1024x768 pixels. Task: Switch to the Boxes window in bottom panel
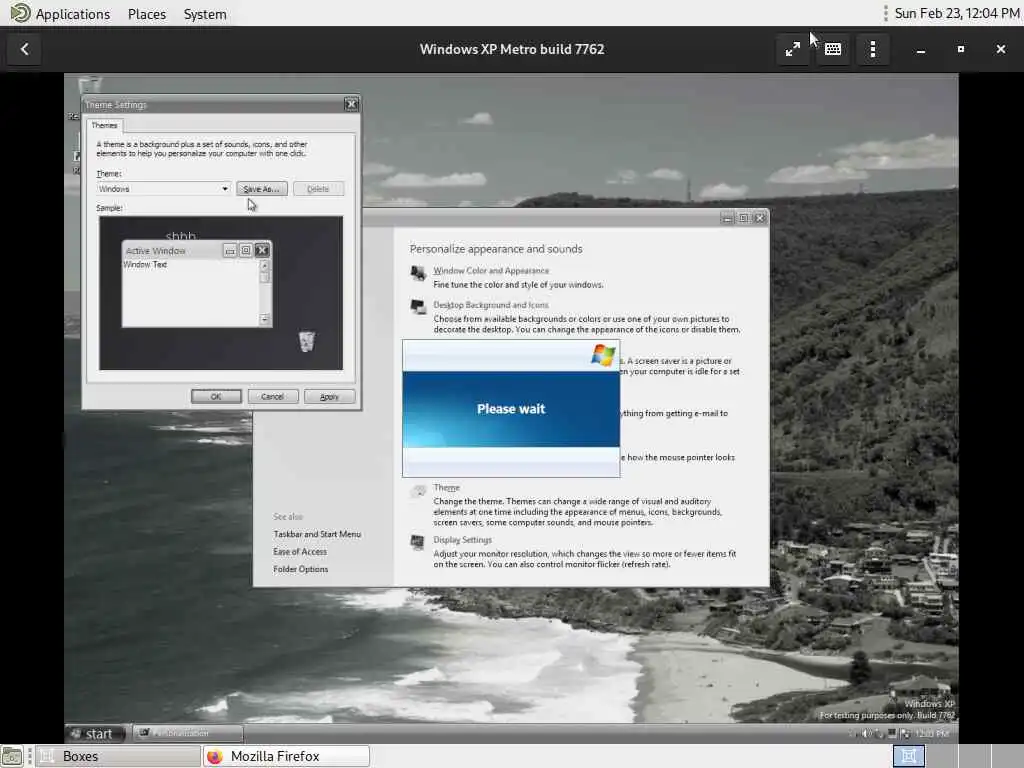118,756
